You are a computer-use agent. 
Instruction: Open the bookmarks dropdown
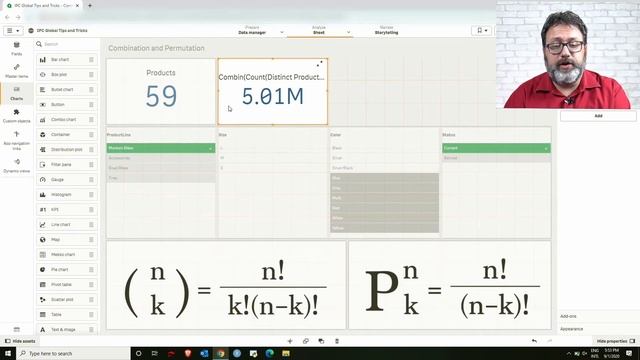[482, 31]
